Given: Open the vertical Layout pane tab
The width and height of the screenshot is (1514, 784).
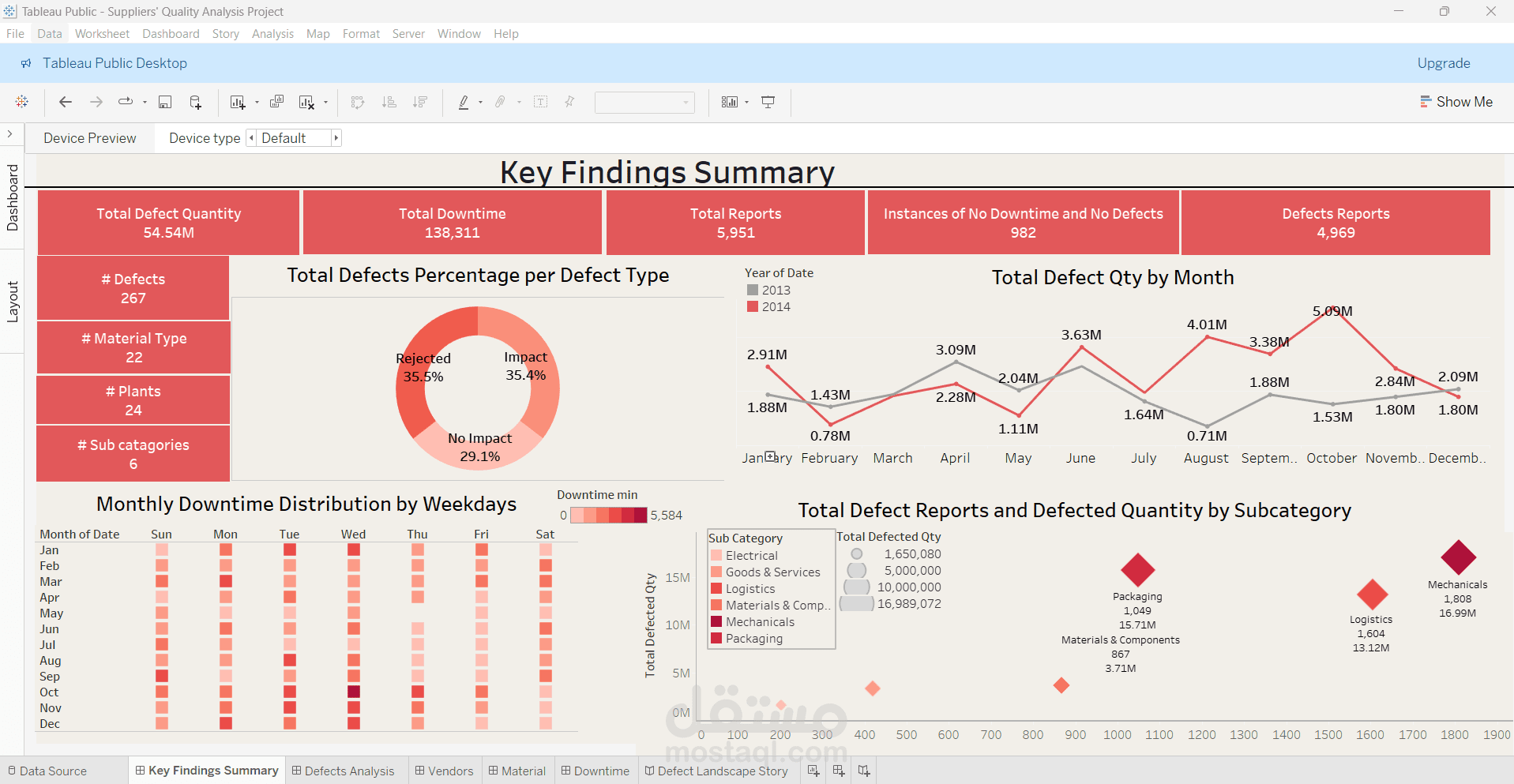Looking at the screenshot, I should point(13,302).
